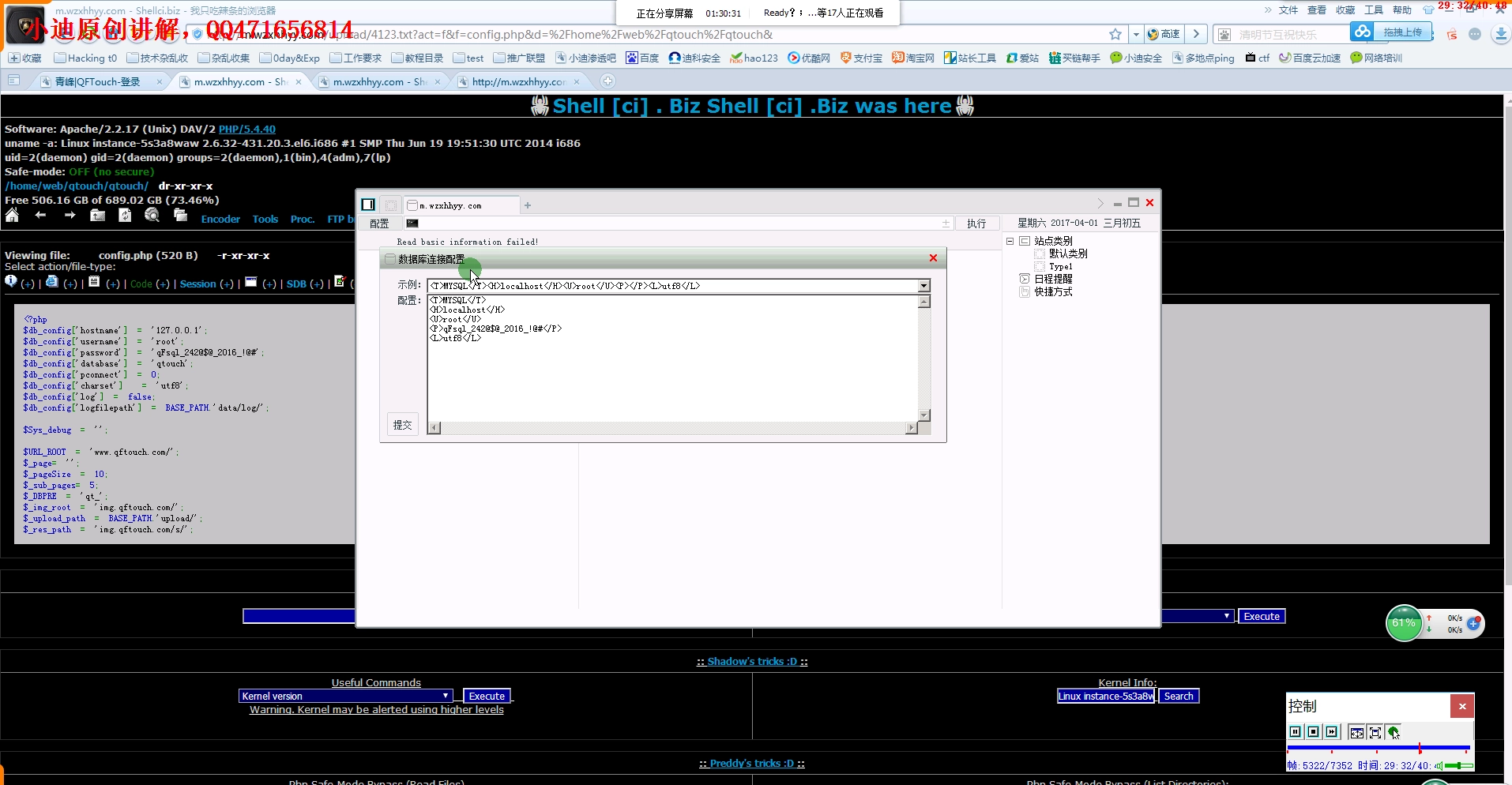Open the Shadow's tricks :D link
The height and width of the screenshot is (785, 1512).
point(751,661)
